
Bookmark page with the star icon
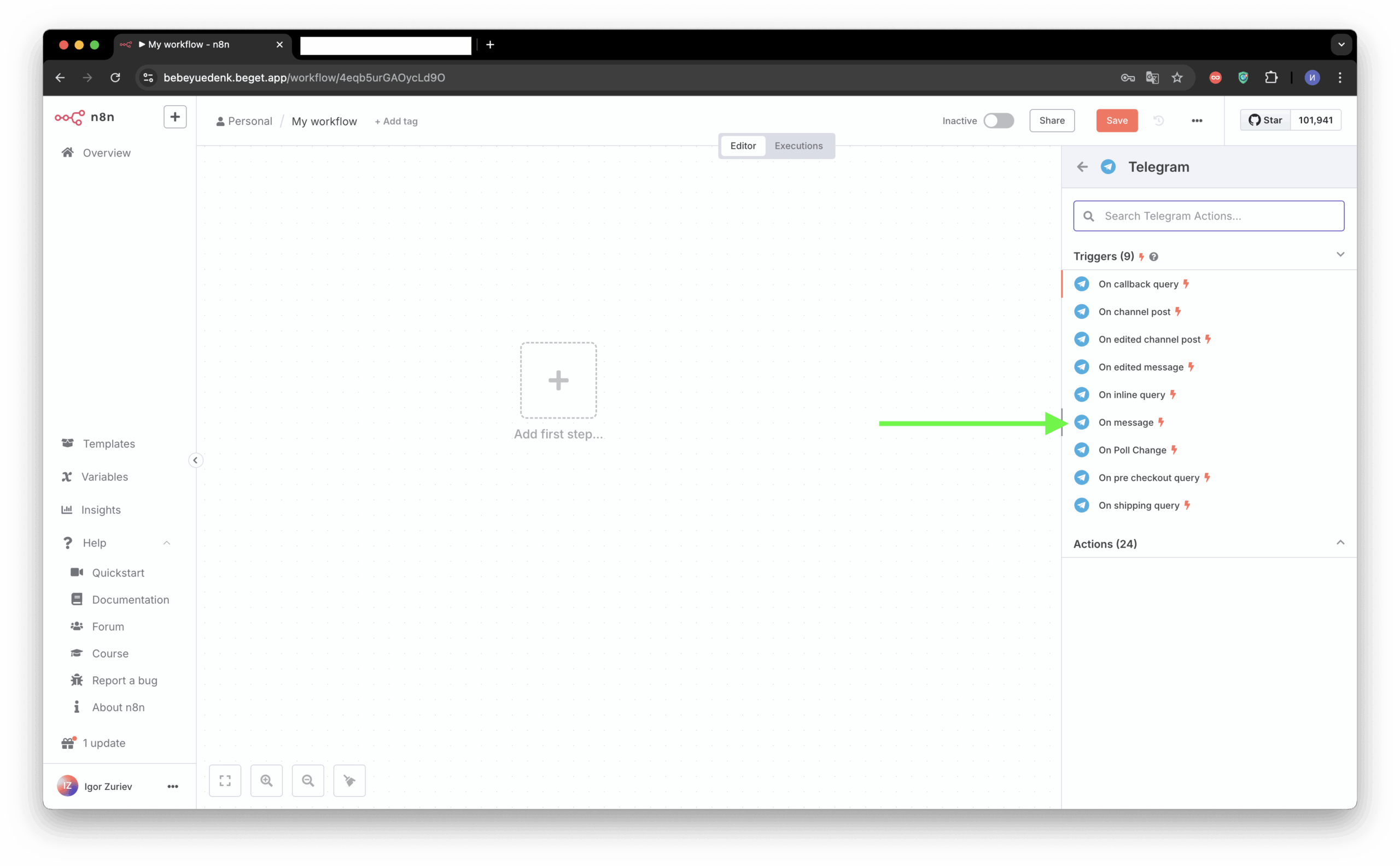point(1177,77)
